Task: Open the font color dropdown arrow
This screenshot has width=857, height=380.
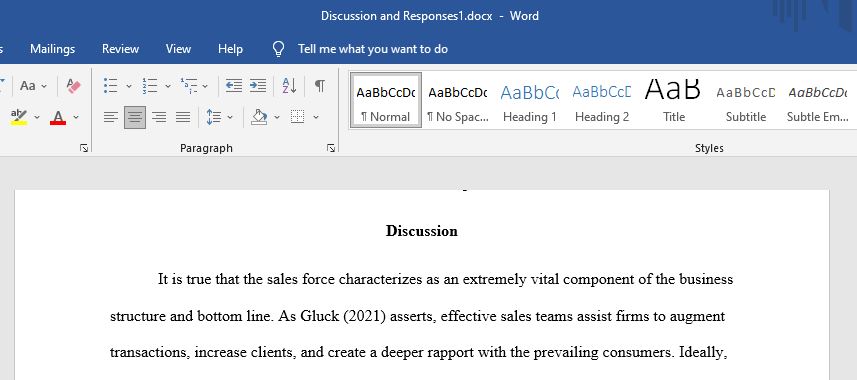Action: pos(76,117)
